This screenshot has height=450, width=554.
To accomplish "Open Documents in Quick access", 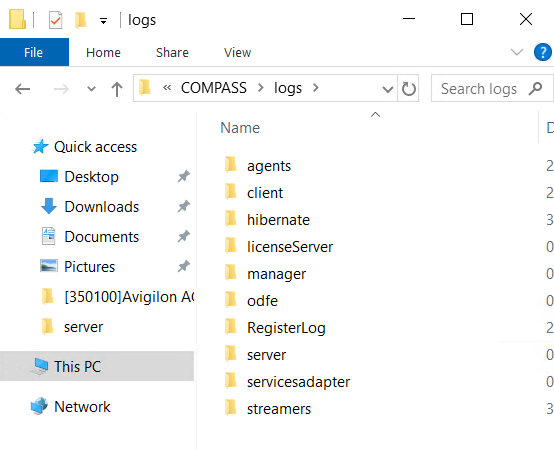I will pos(102,237).
